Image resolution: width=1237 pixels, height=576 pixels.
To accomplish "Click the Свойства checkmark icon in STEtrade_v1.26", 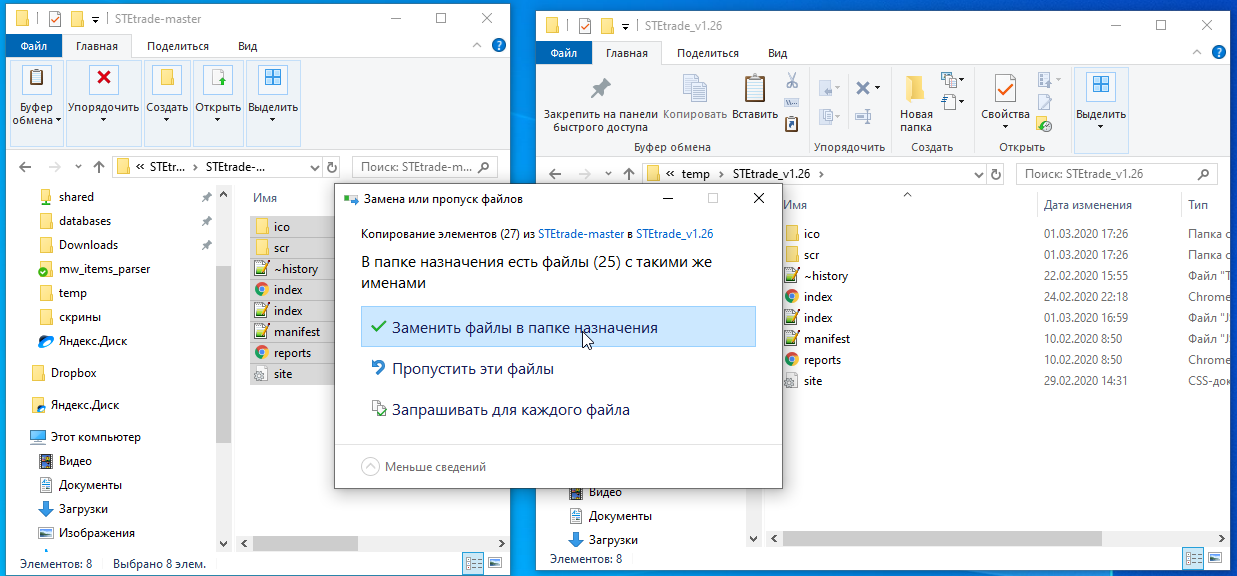I will (1004, 88).
